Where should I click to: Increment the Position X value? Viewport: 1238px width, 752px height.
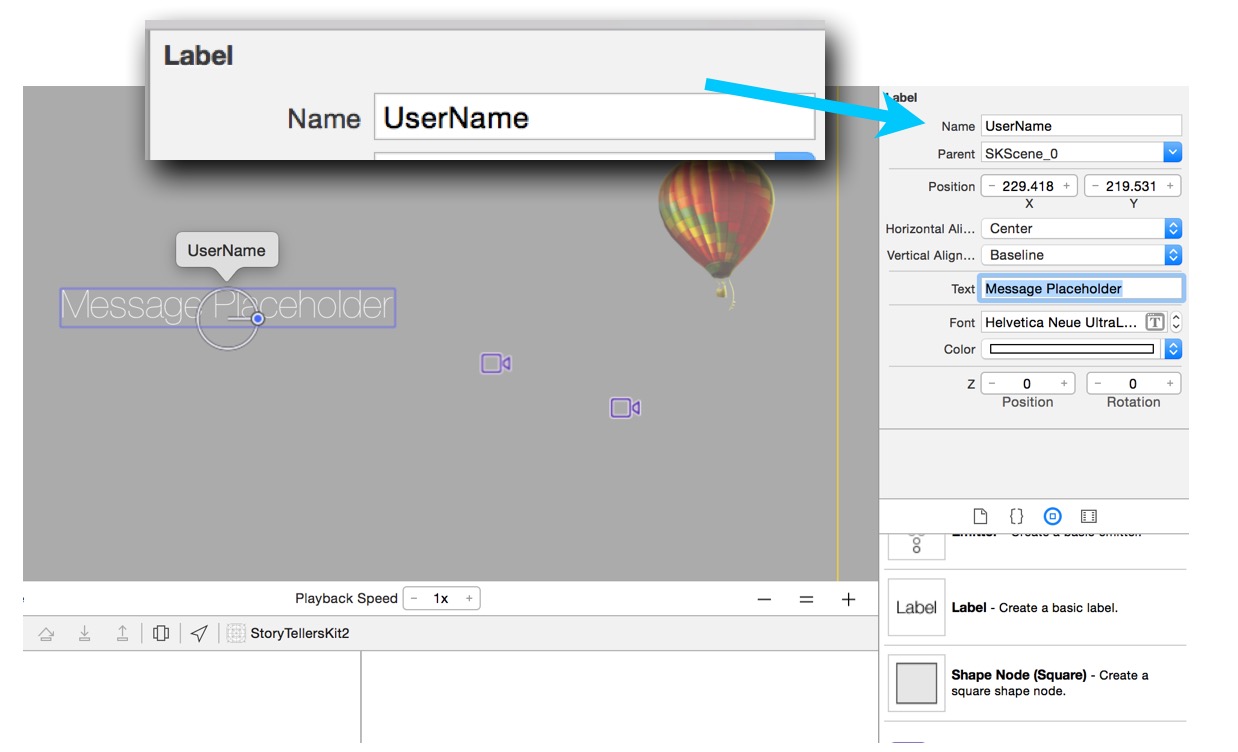[1066, 185]
